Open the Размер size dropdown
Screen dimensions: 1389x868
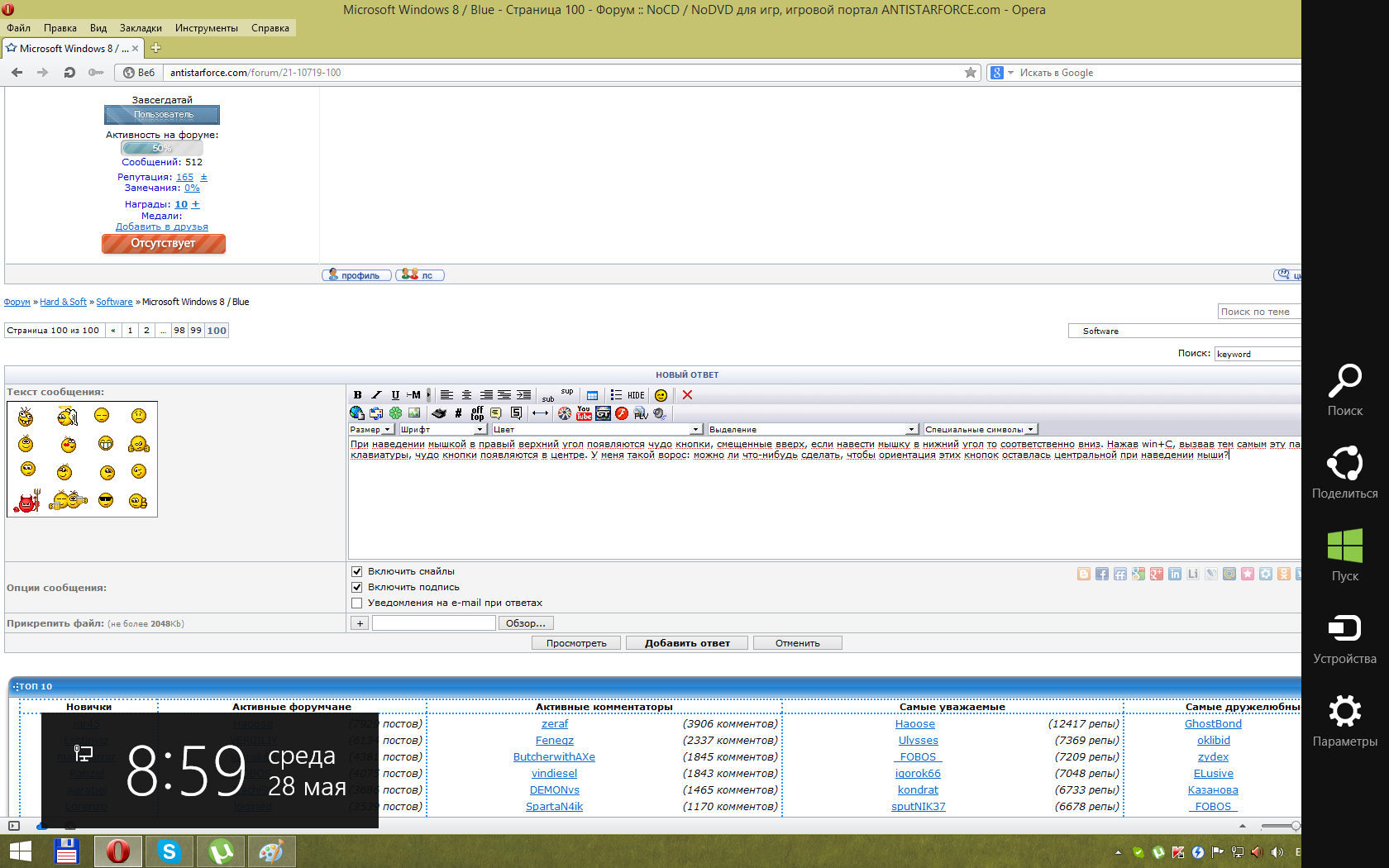(x=370, y=429)
